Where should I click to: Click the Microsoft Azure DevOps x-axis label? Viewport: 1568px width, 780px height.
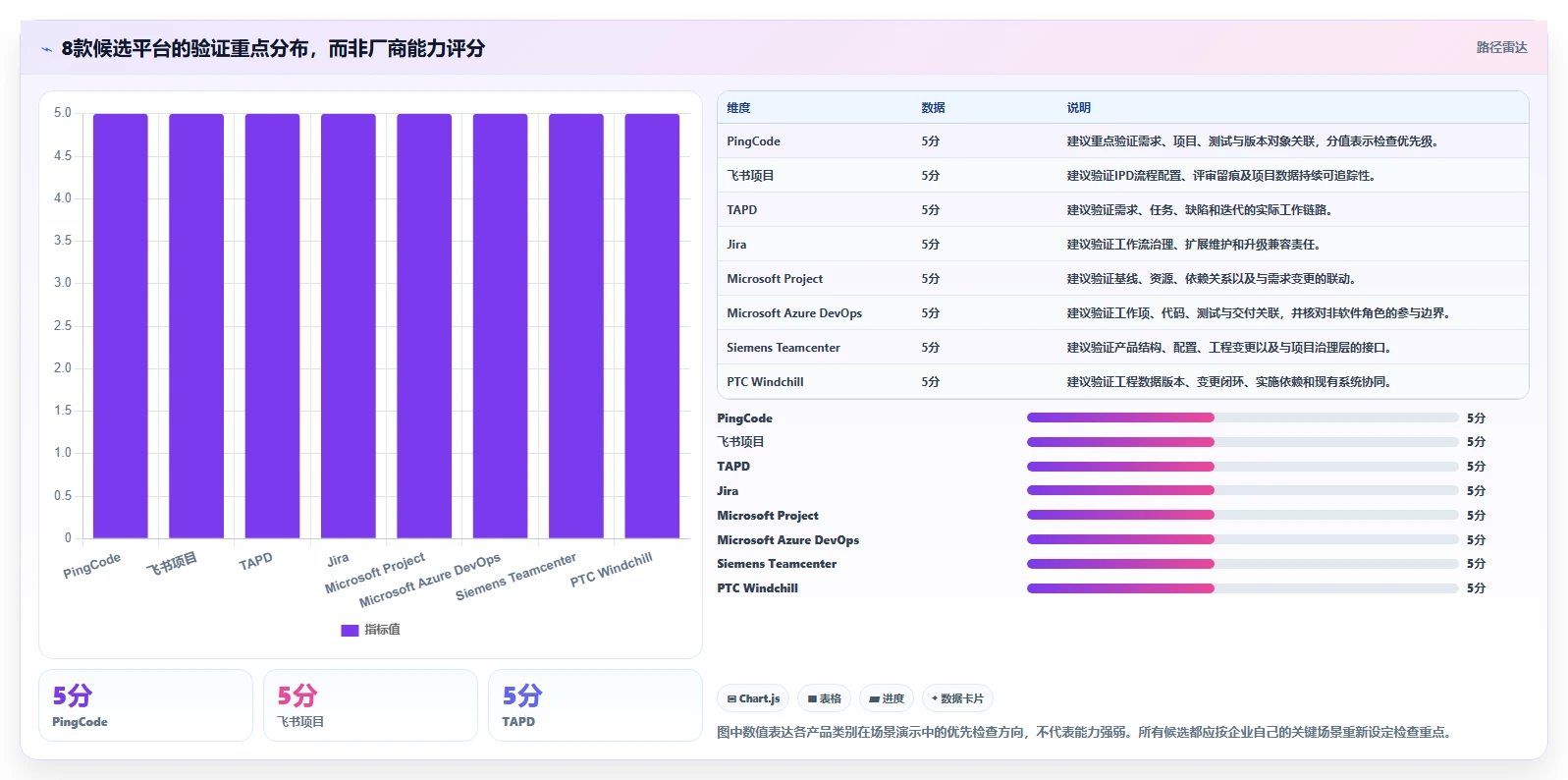pos(430,580)
